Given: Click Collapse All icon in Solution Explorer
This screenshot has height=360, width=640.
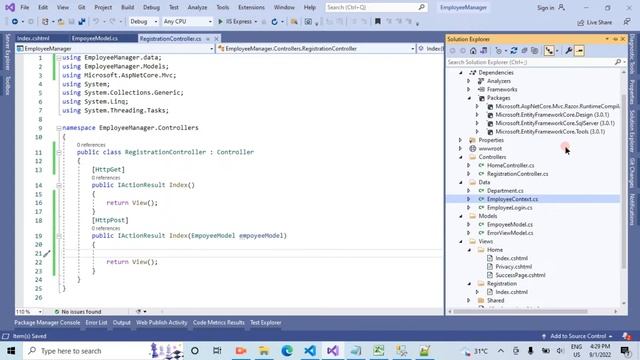Looking at the screenshot, I should click(524, 51).
